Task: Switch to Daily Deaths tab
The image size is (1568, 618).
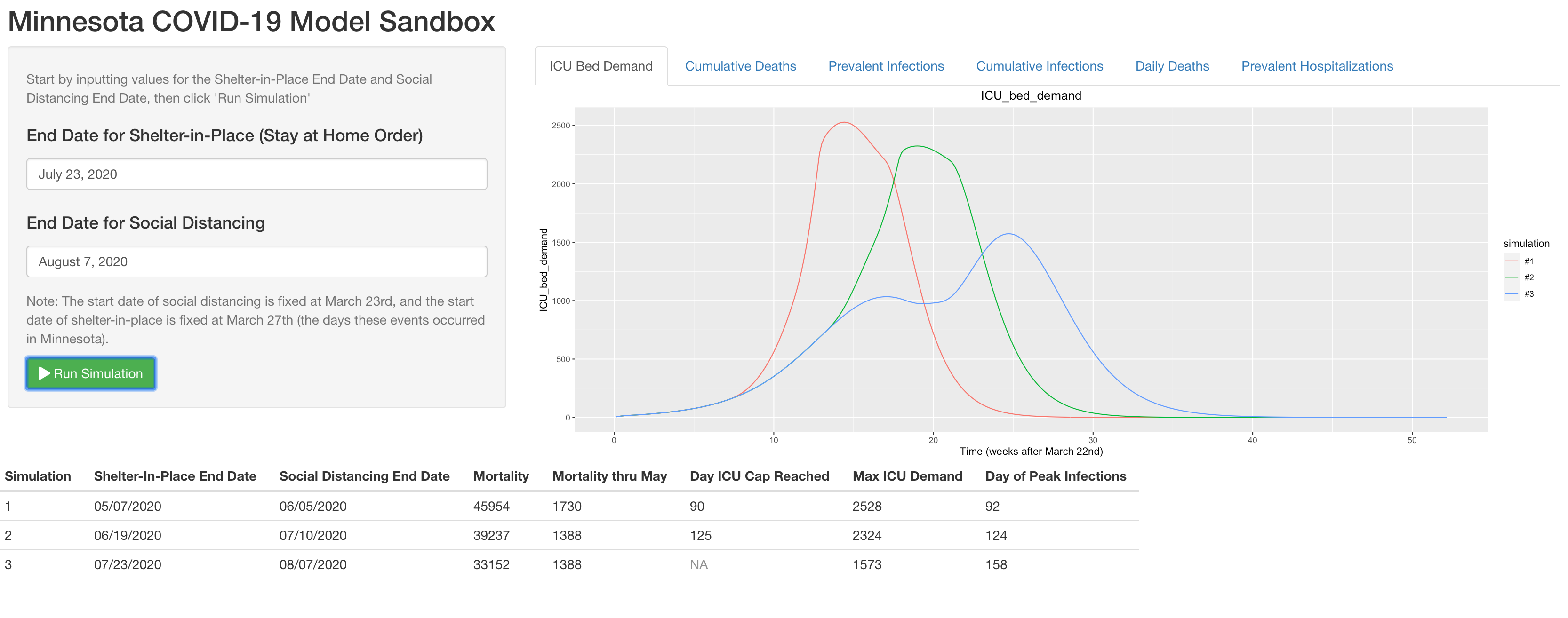Action: pyautogui.click(x=1172, y=66)
